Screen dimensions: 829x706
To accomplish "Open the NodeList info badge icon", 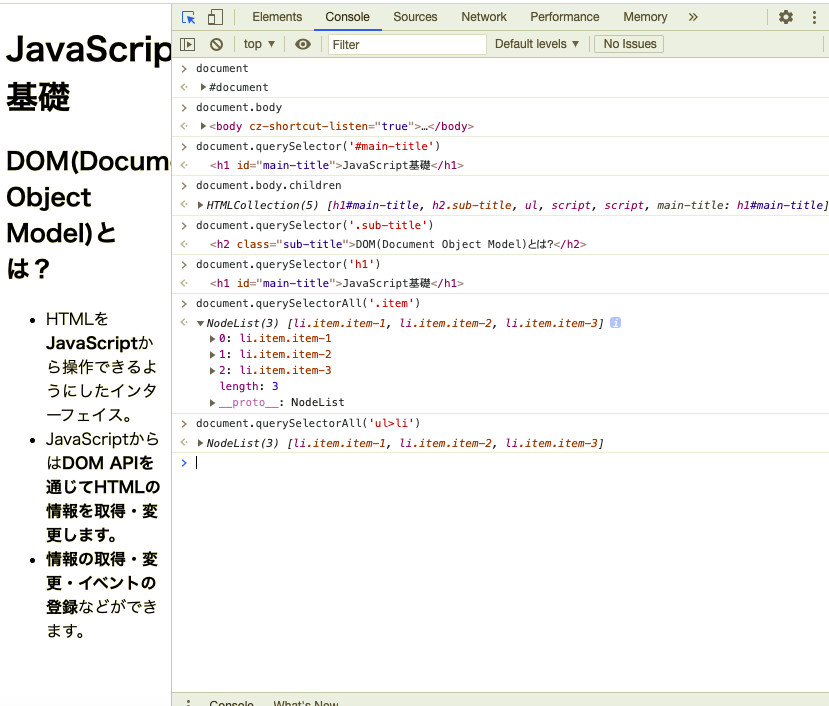I will [615, 323].
